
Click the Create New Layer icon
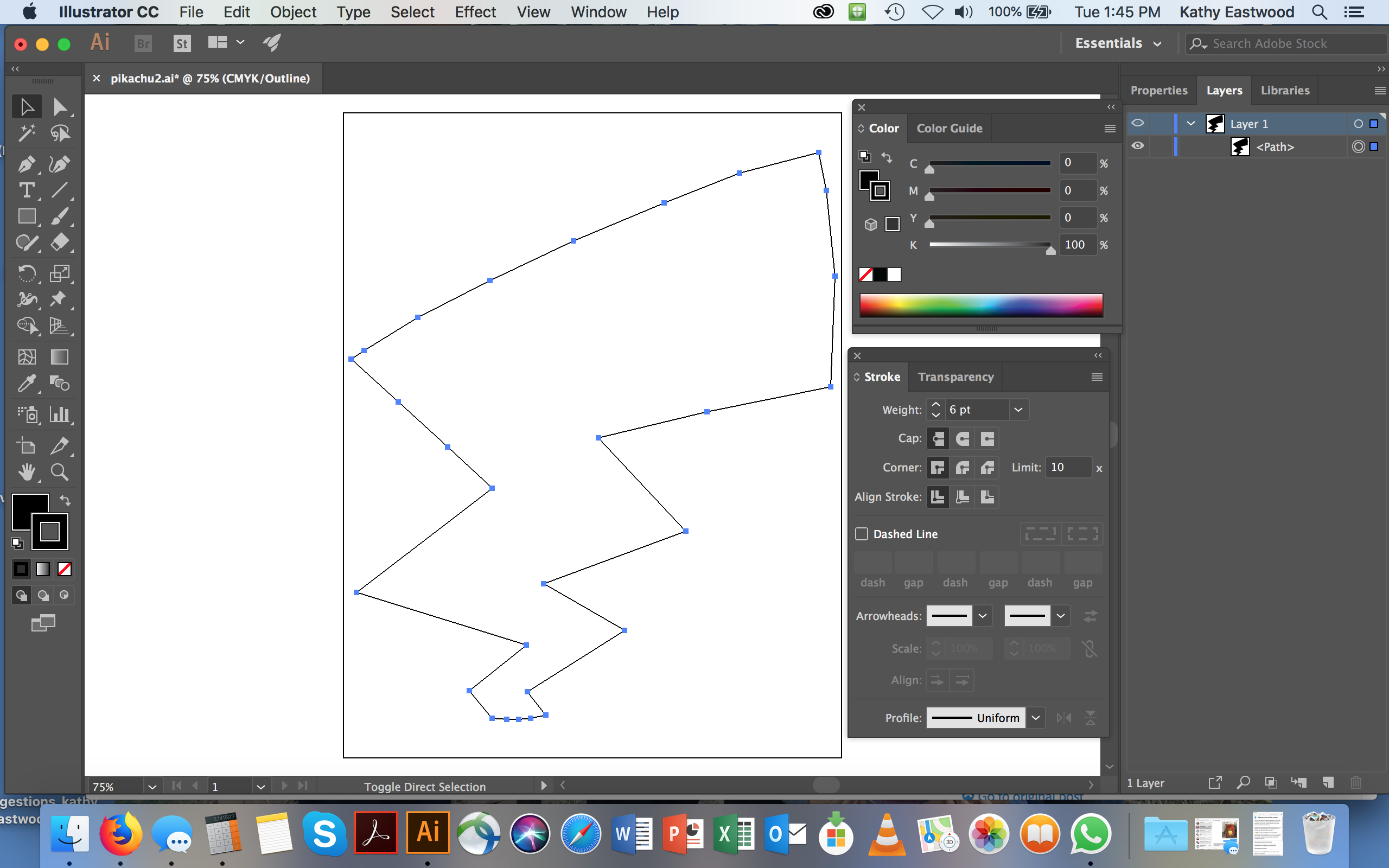[x=1328, y=782]
